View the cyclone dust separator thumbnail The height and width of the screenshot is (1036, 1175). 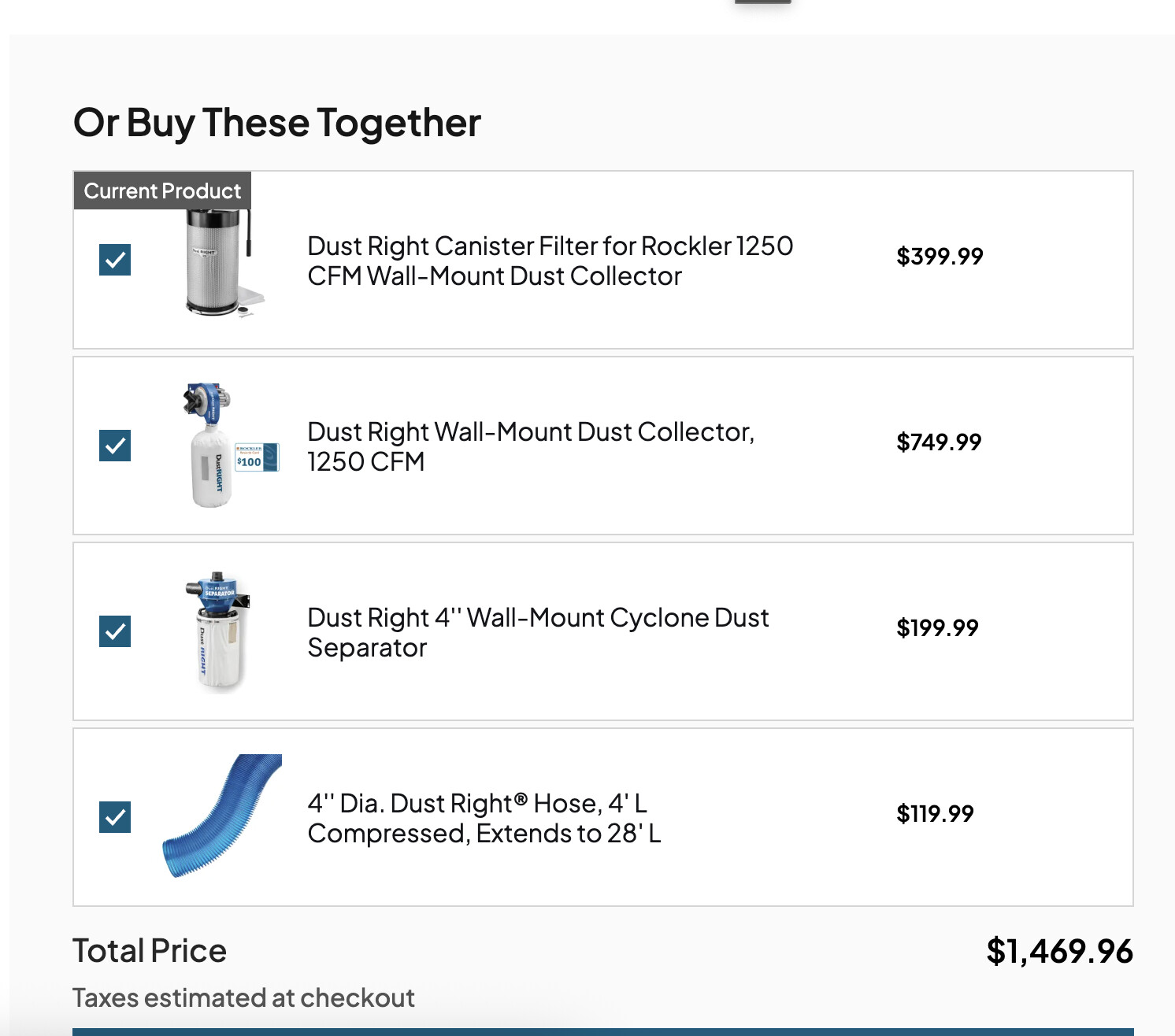click(x=218, y=631)
